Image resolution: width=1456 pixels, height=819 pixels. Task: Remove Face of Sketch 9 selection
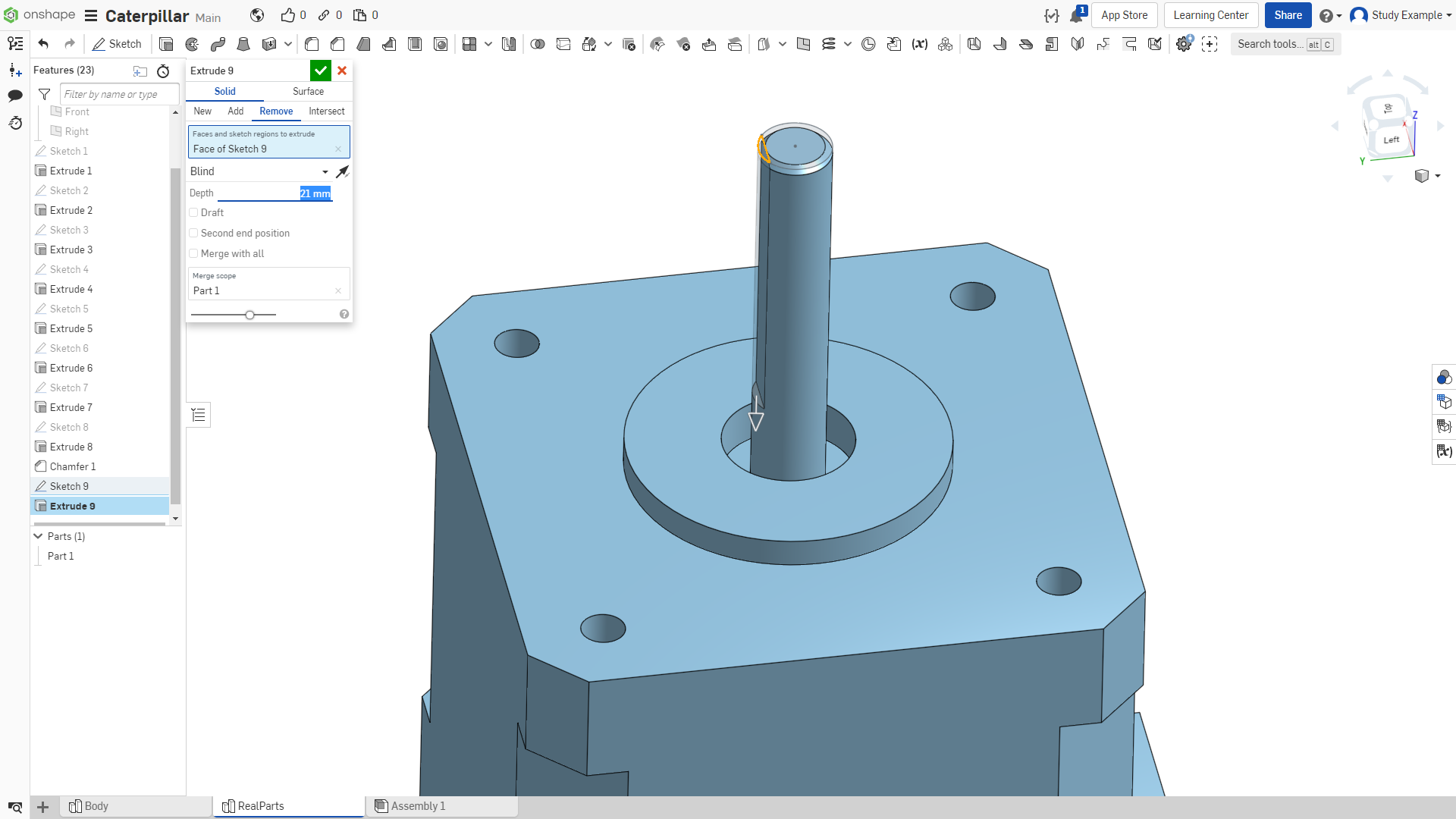click(338, 149)
